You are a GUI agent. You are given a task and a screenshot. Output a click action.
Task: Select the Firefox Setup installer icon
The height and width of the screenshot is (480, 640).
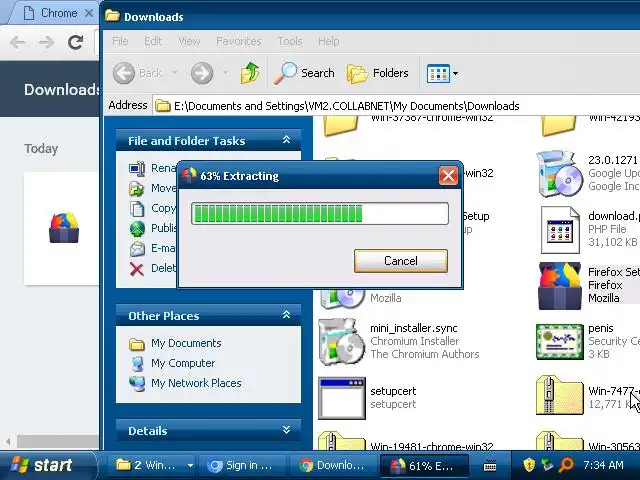pyautogui.click(x=560, y=286)
